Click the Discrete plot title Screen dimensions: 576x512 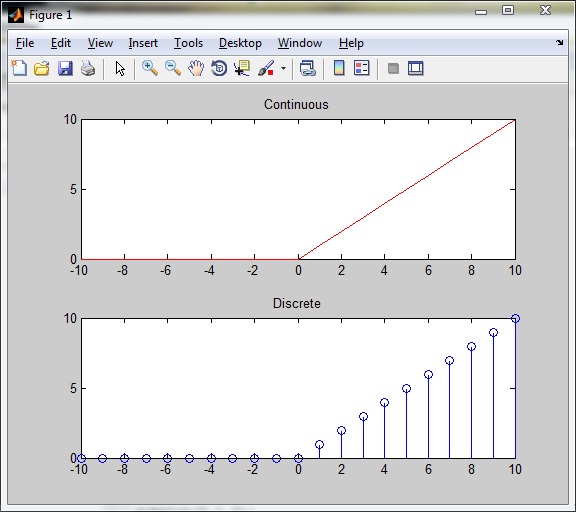point(296,303)
